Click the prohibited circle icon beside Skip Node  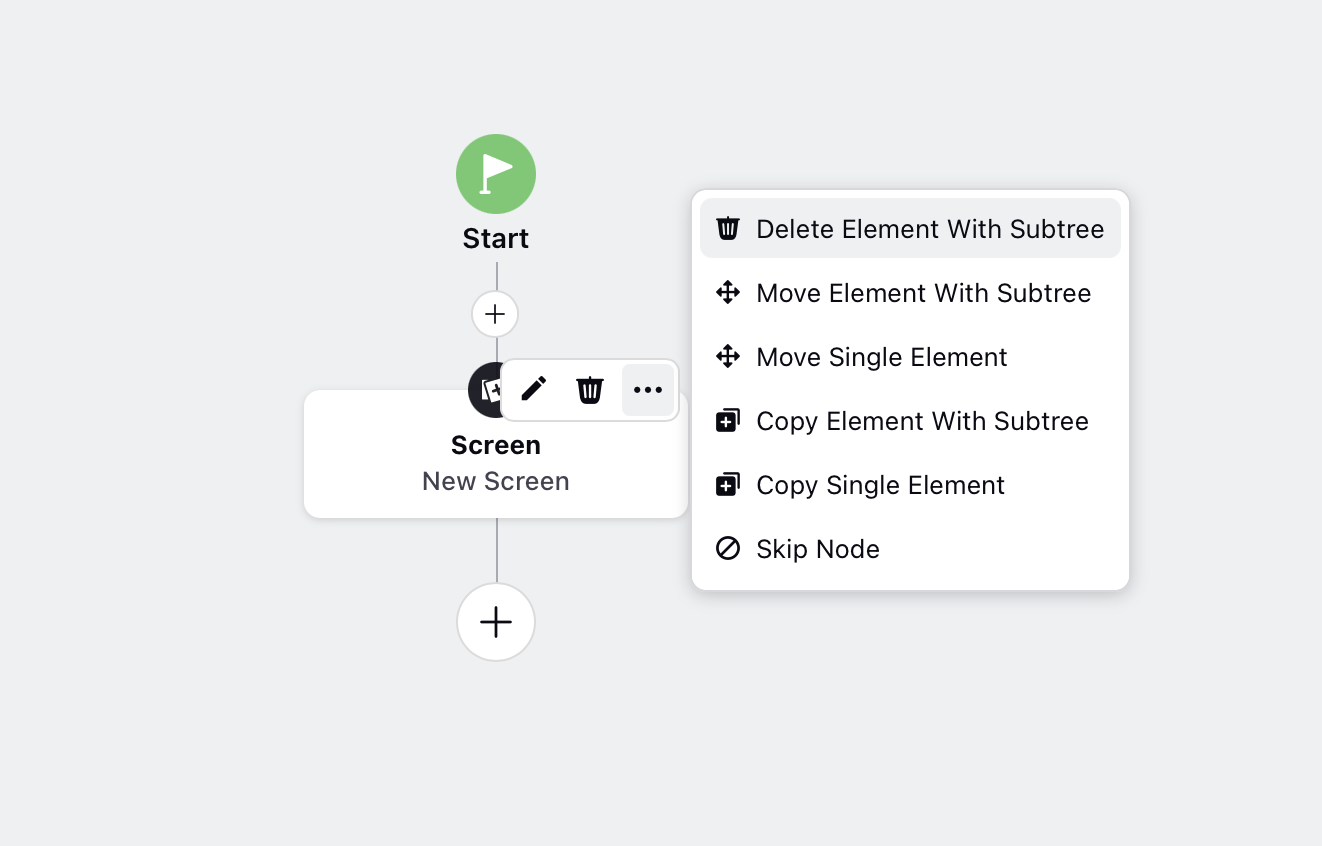(x=728, y=548)
